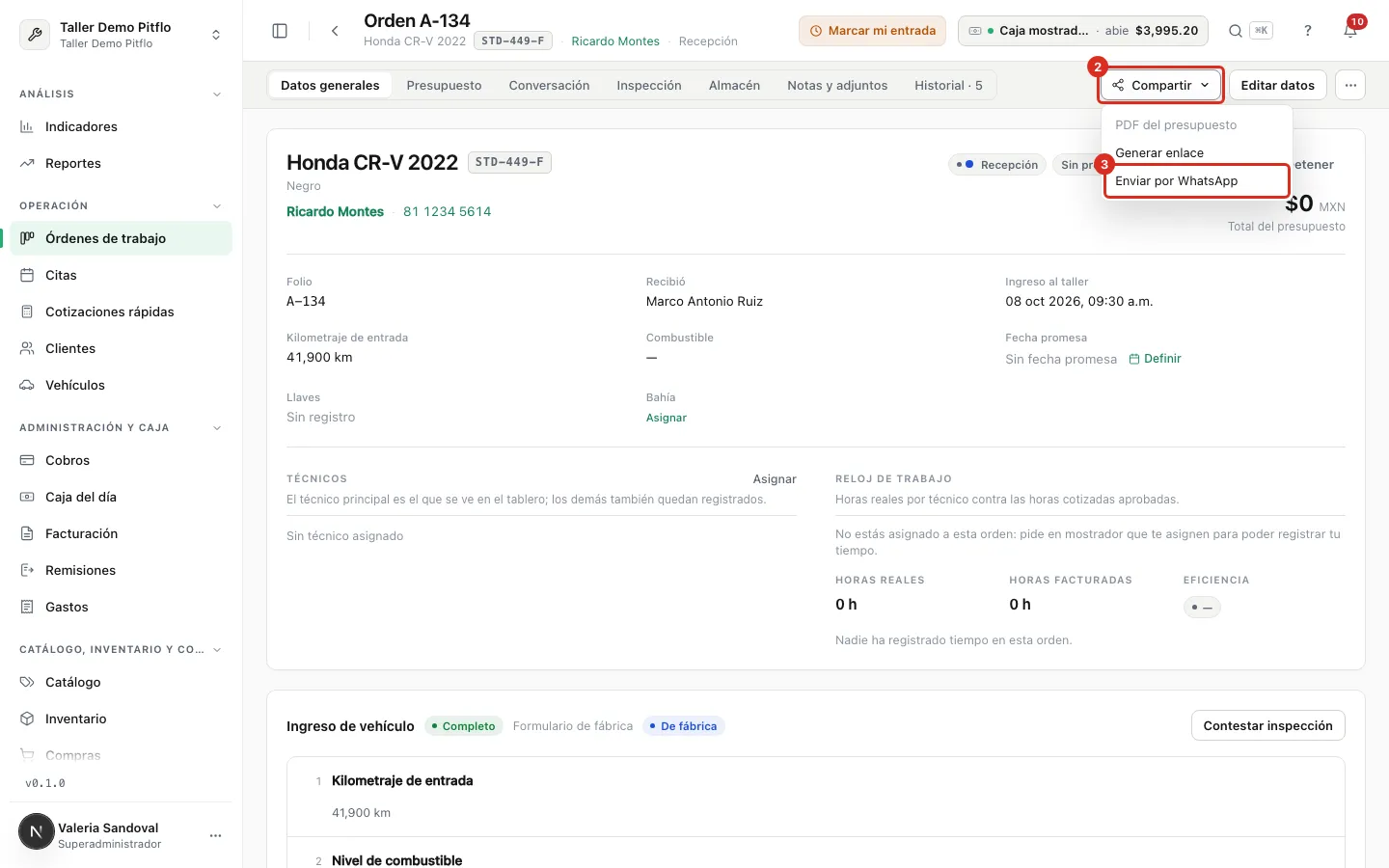Open user menu dots beside Valeria Sandoval

(215, 835)
